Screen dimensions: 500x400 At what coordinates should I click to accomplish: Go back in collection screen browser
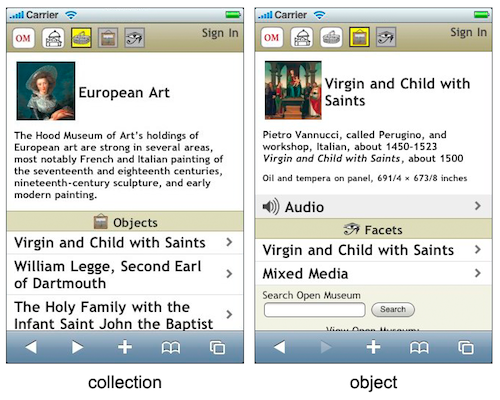coord(31,347)
